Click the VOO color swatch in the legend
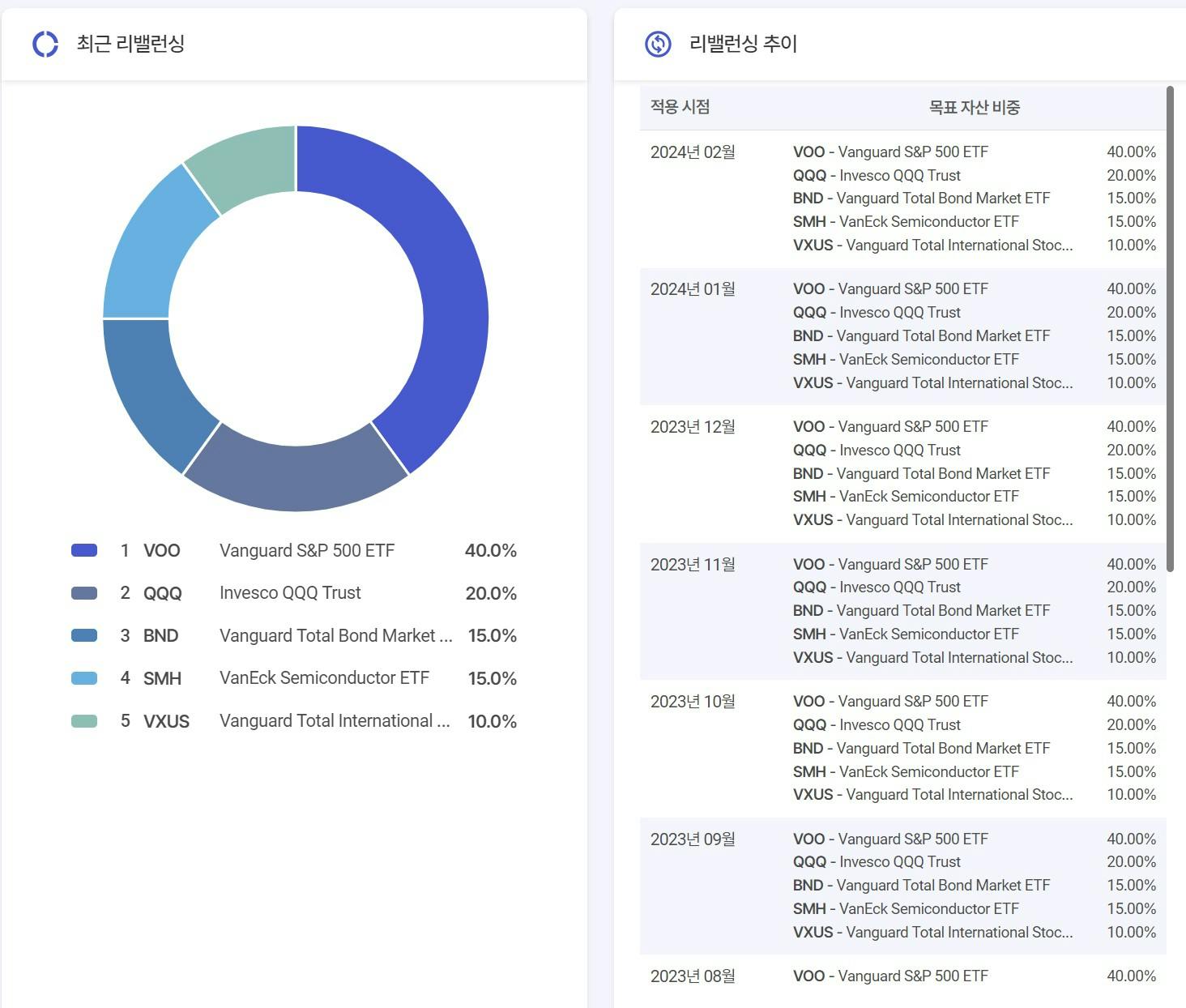This screenshot has height=1008, width=1186. [x=84, y=550]
